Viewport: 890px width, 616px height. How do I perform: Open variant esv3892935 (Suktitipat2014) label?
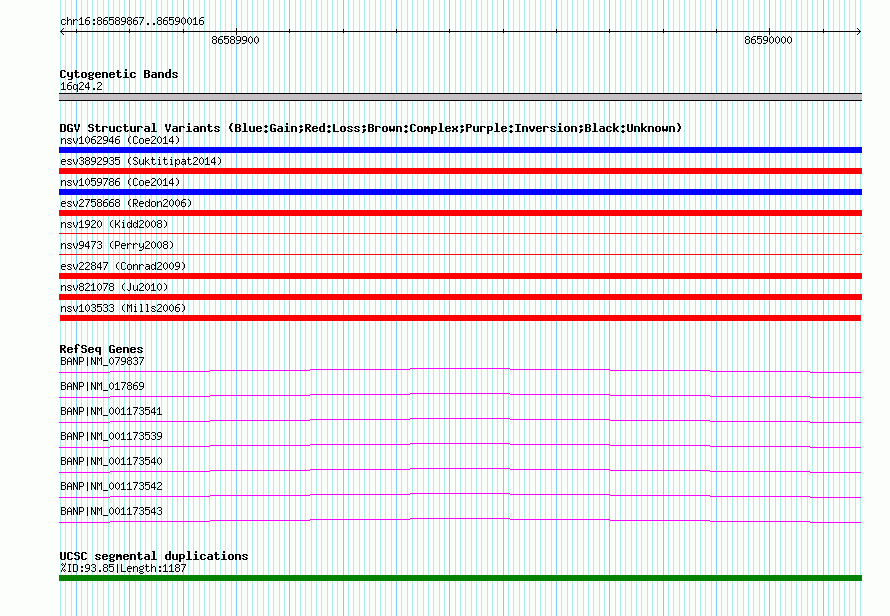point(141,161)
